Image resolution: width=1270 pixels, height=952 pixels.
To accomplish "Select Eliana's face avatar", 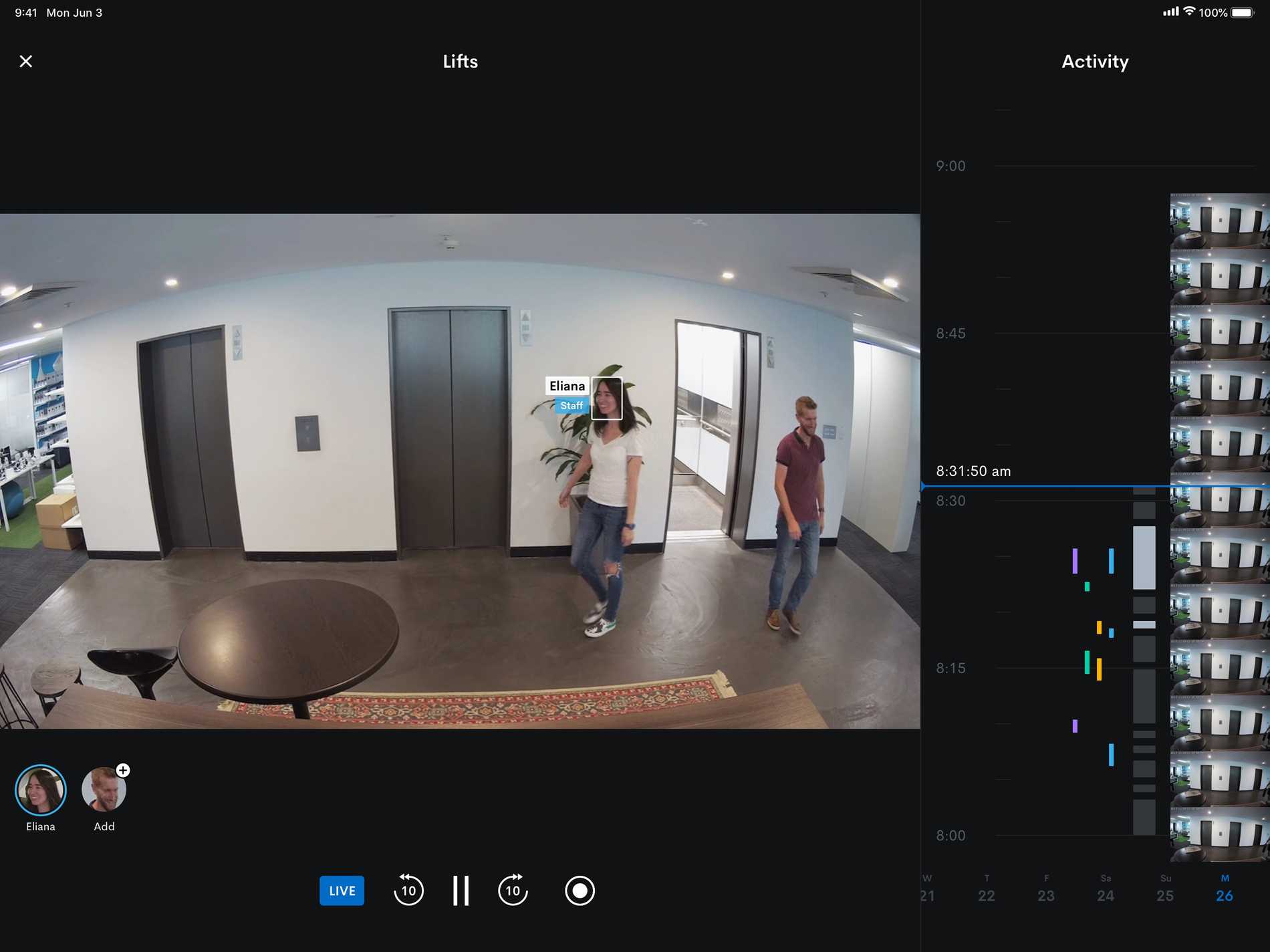I will point(41,790).
